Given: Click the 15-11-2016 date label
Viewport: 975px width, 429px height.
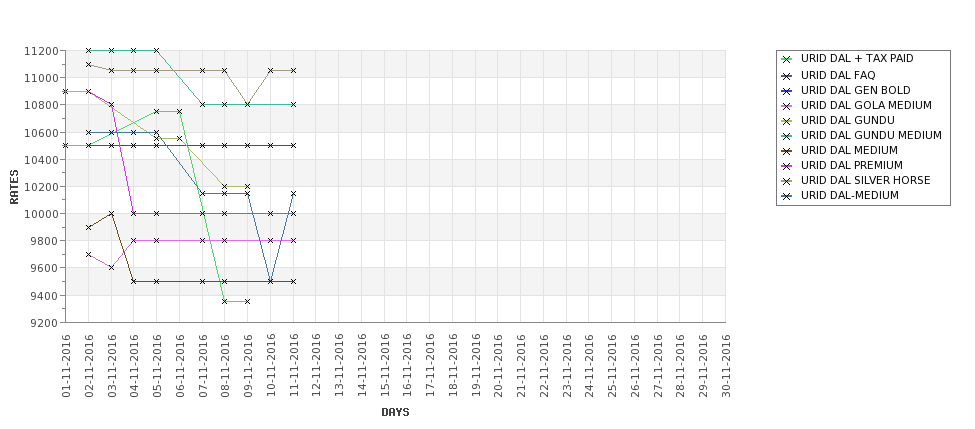Looking at the screenshot, I should coord(384,366).
